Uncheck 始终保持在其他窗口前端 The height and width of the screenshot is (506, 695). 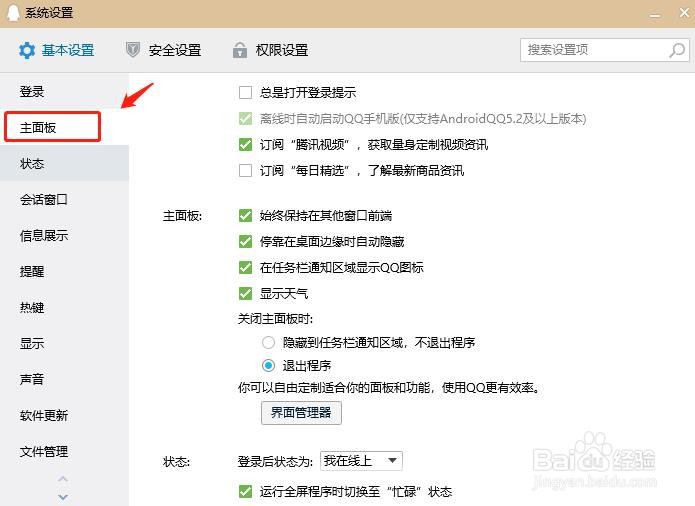point(245,215)
